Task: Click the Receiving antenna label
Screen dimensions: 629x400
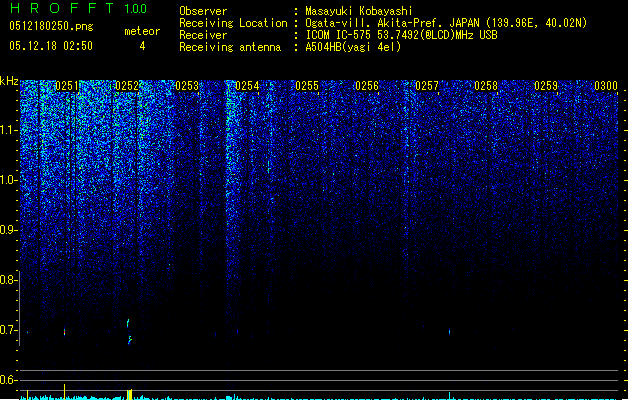Action: [230, 47]
